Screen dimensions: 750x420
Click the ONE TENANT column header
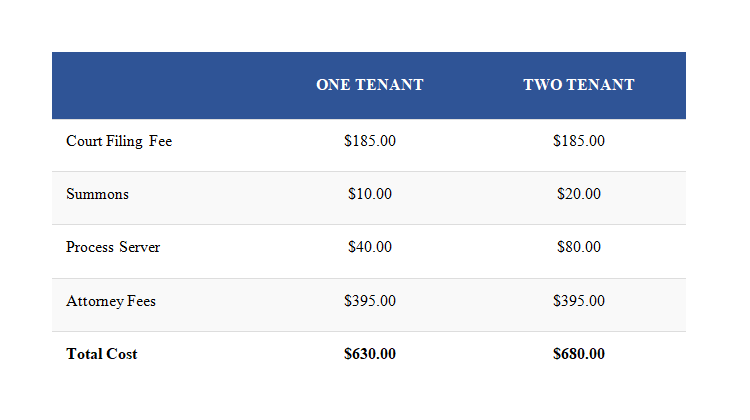pyautogui.click(x=370, y=85)
